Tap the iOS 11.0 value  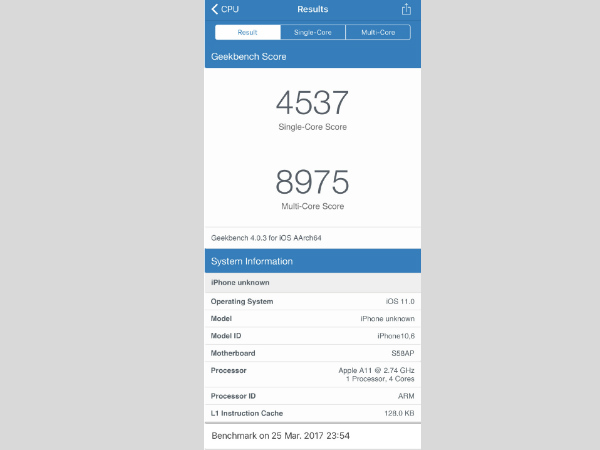pyautogui.click(x=400, y=302)
